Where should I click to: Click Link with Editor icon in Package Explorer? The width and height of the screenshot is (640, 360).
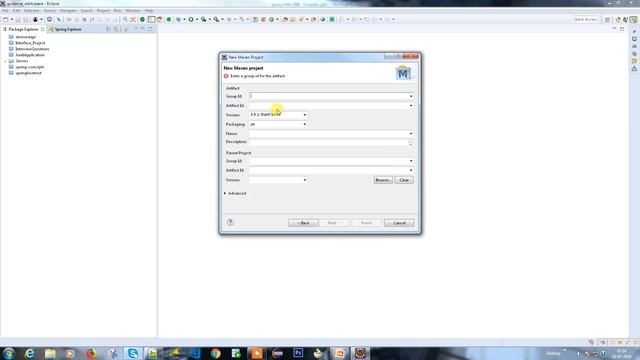[x=116, y=29]
